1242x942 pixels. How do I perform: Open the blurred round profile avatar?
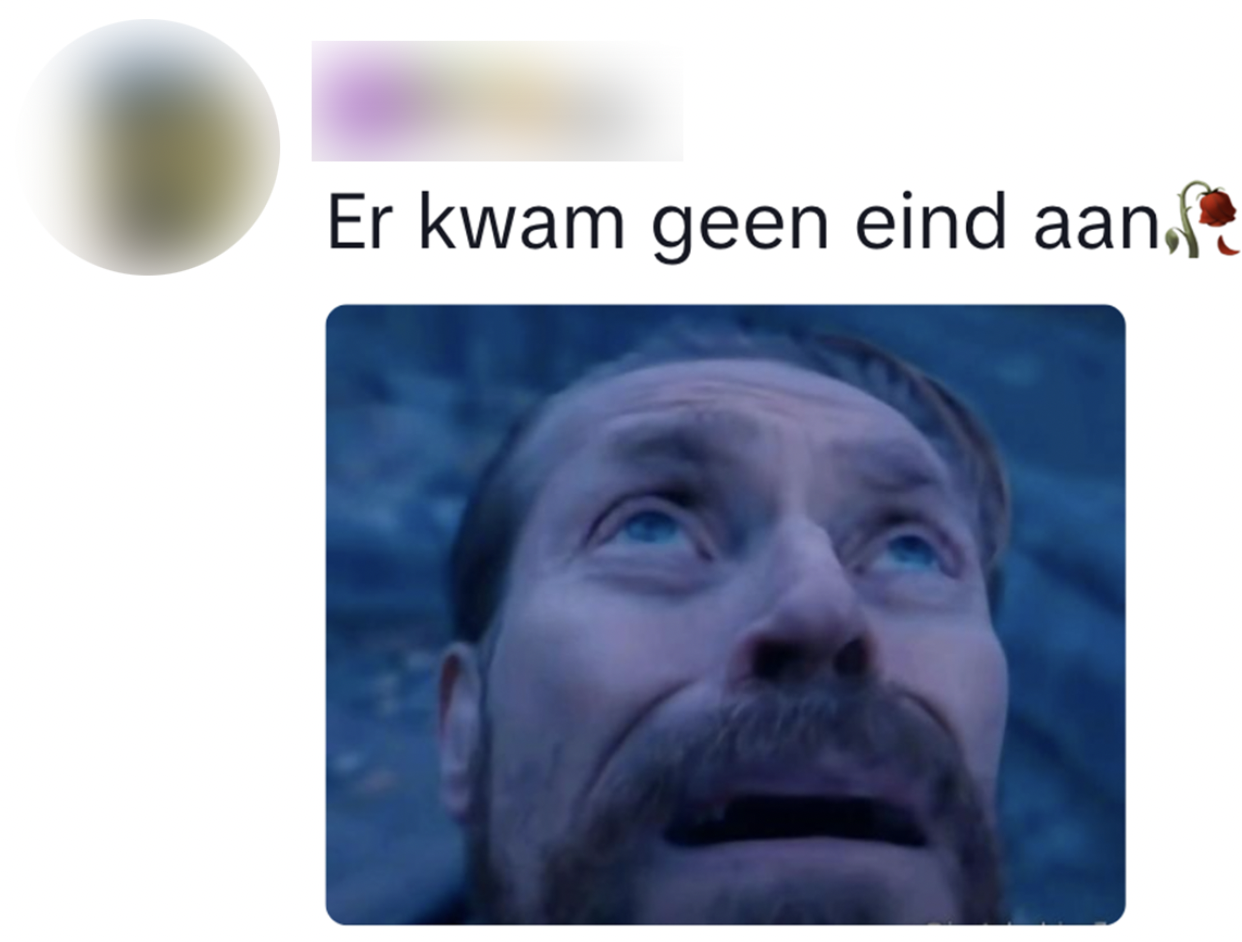(150, 147)
